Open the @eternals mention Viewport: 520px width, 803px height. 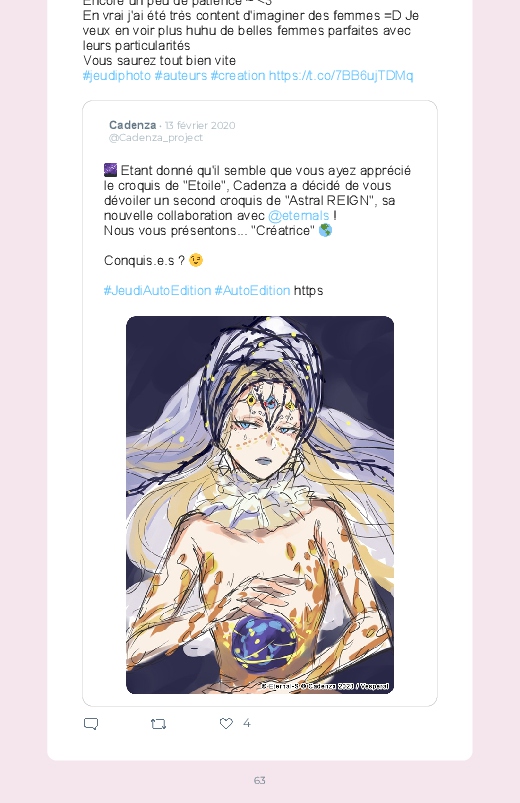pos(299,216)
